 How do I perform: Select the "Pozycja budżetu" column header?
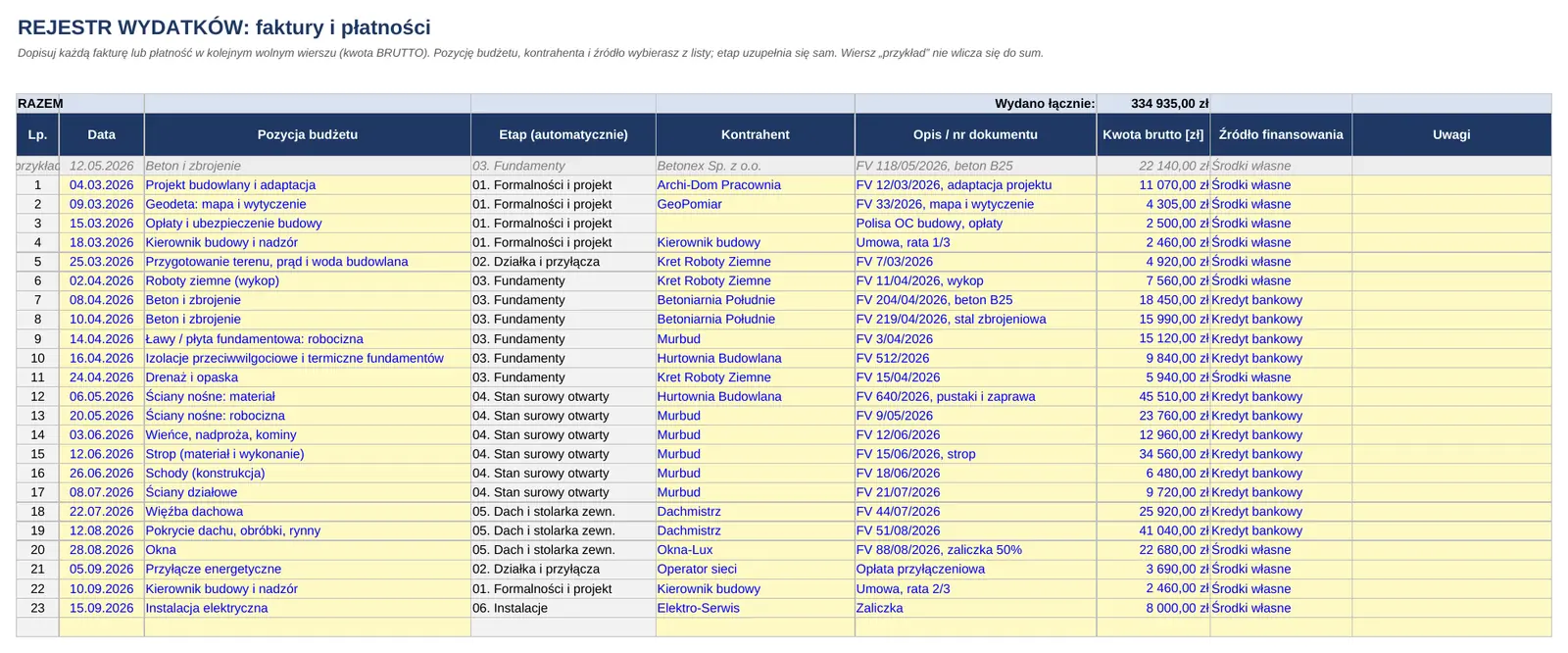tap(308, 134)
